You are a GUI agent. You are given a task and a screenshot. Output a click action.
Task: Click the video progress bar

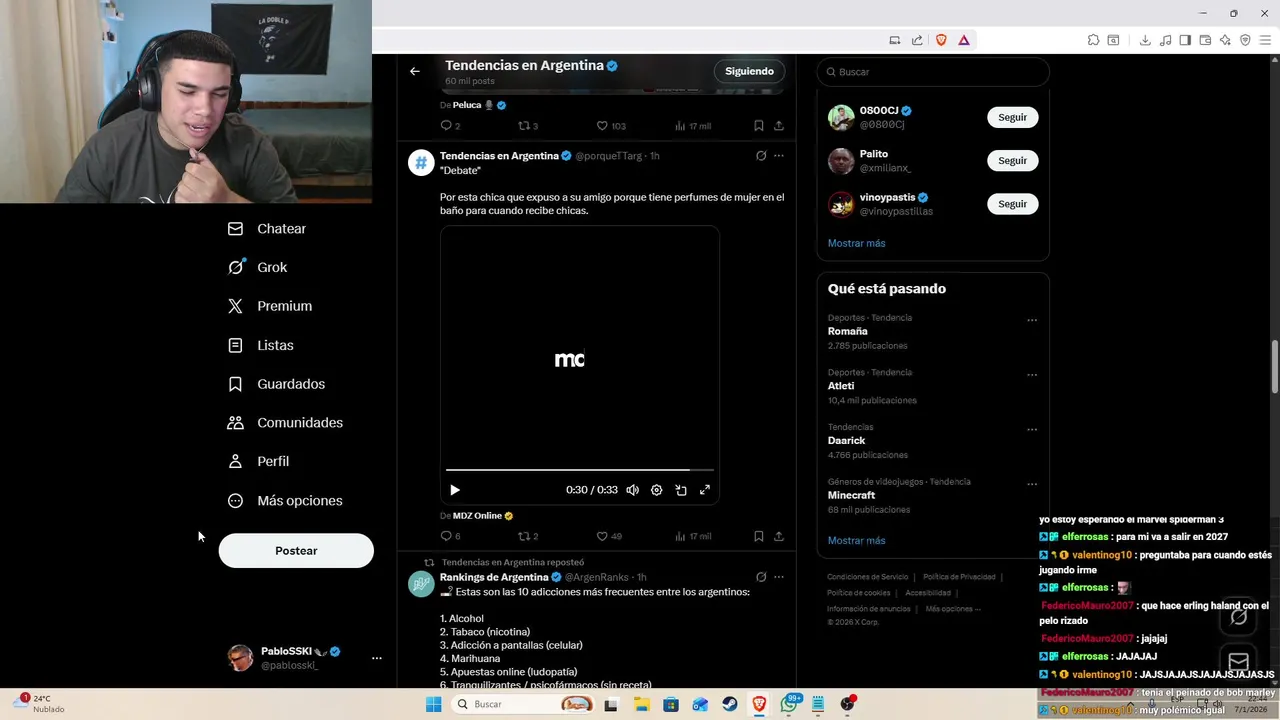580,469
